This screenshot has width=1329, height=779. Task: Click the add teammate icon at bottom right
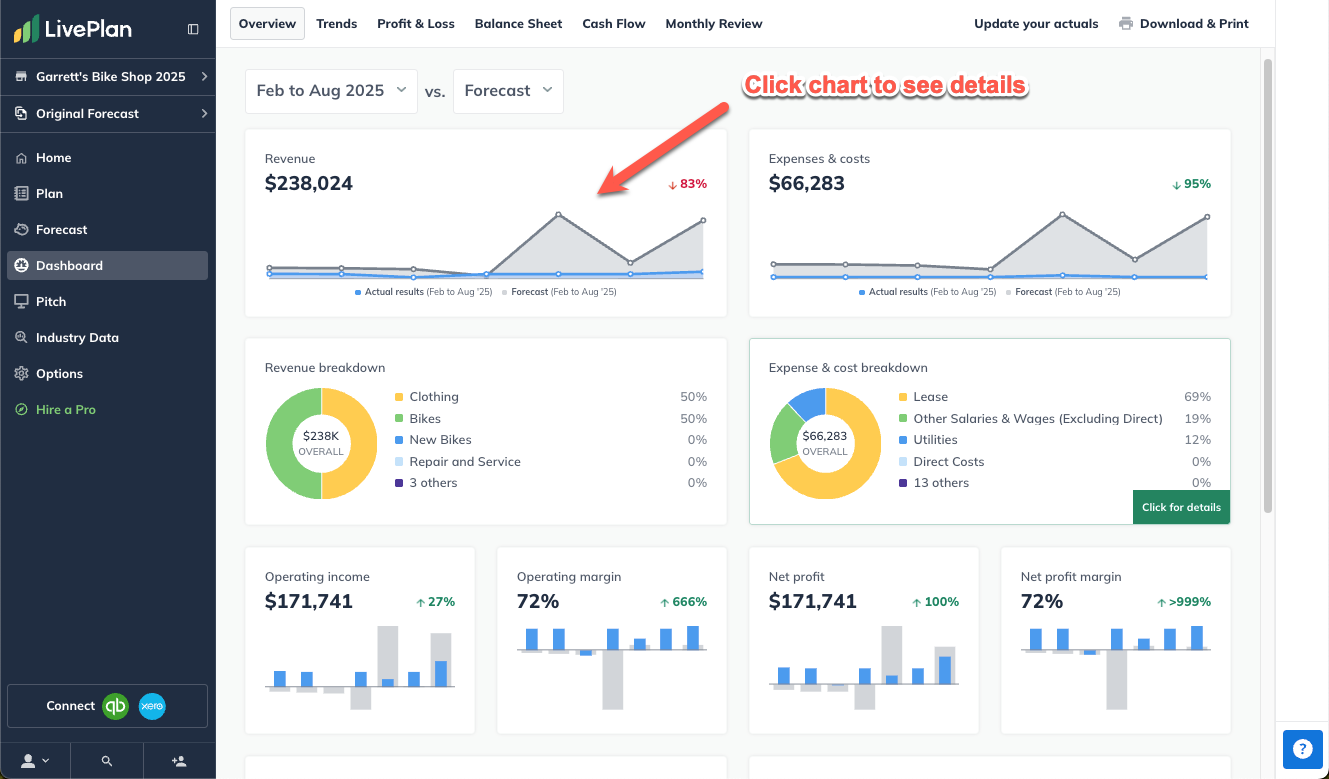pos(179,761)
